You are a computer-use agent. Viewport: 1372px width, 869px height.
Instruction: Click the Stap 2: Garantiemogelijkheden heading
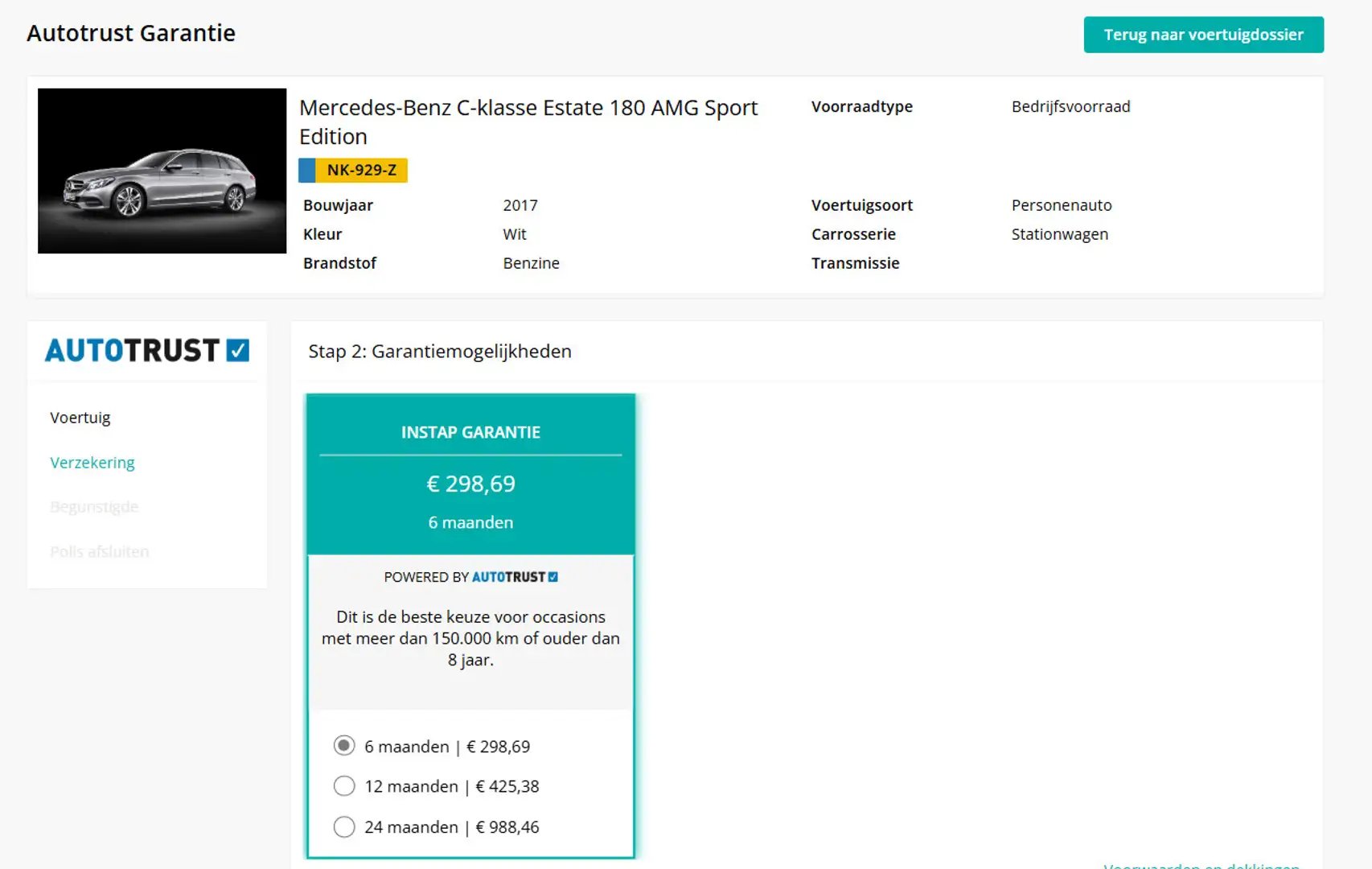[x=440, y=352]
